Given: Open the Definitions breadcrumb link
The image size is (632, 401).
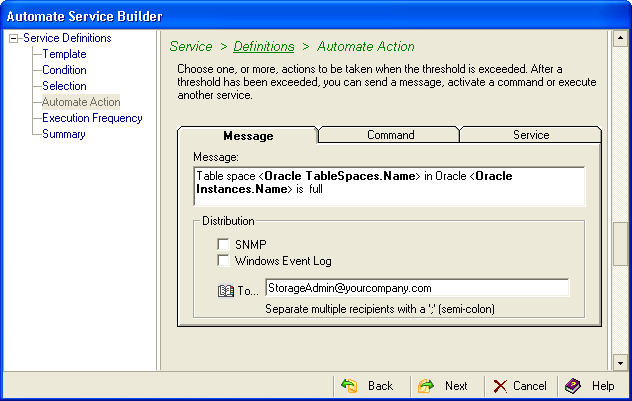Looking at the screenshot, I should pyautogui.click(x=264, y=46).
